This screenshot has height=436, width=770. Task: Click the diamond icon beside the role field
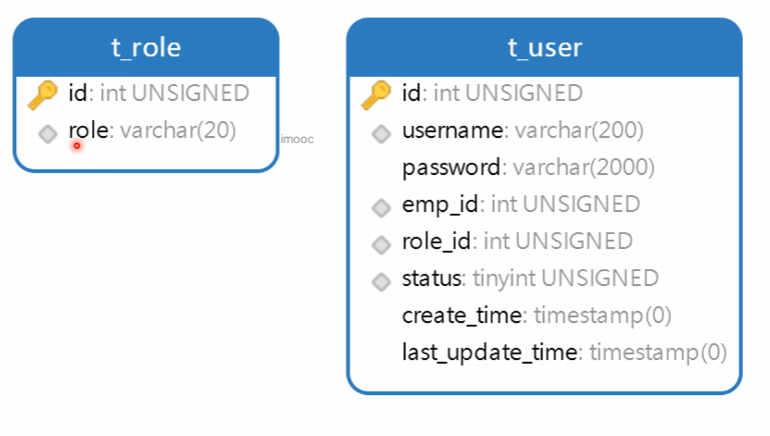click(47, 133)
